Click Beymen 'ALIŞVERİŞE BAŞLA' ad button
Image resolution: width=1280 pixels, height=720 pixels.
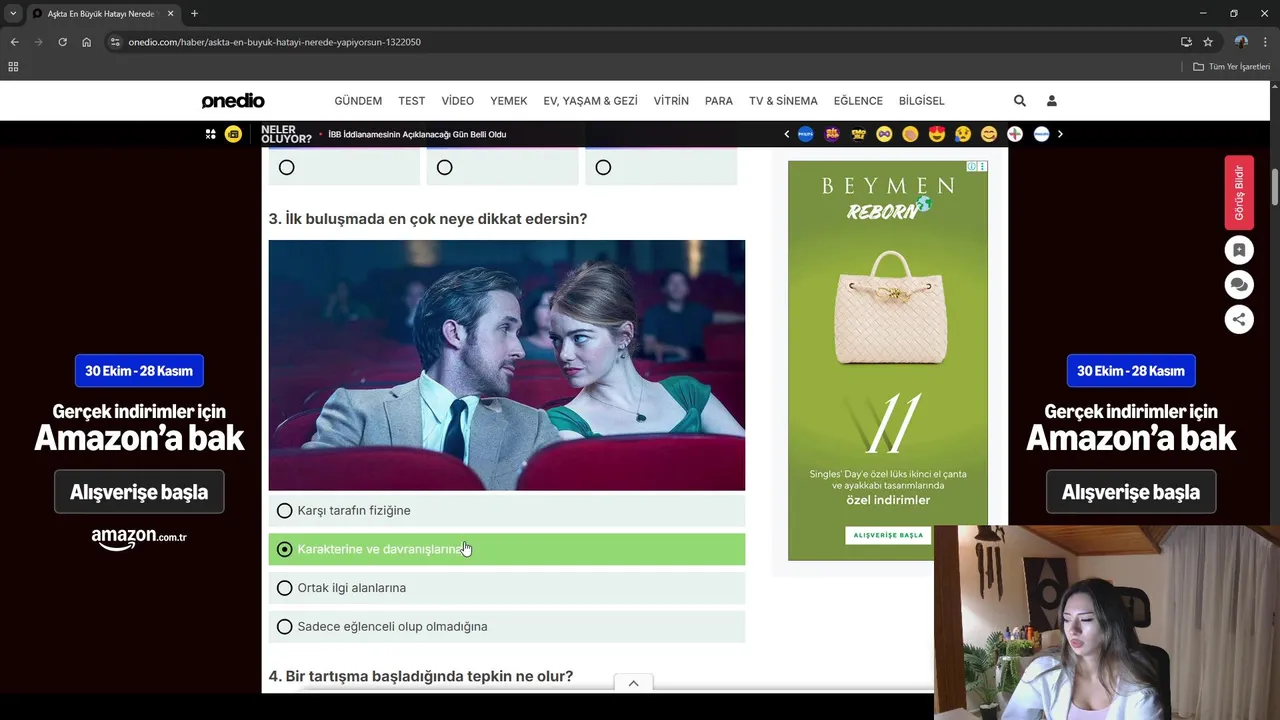(888, 535)
